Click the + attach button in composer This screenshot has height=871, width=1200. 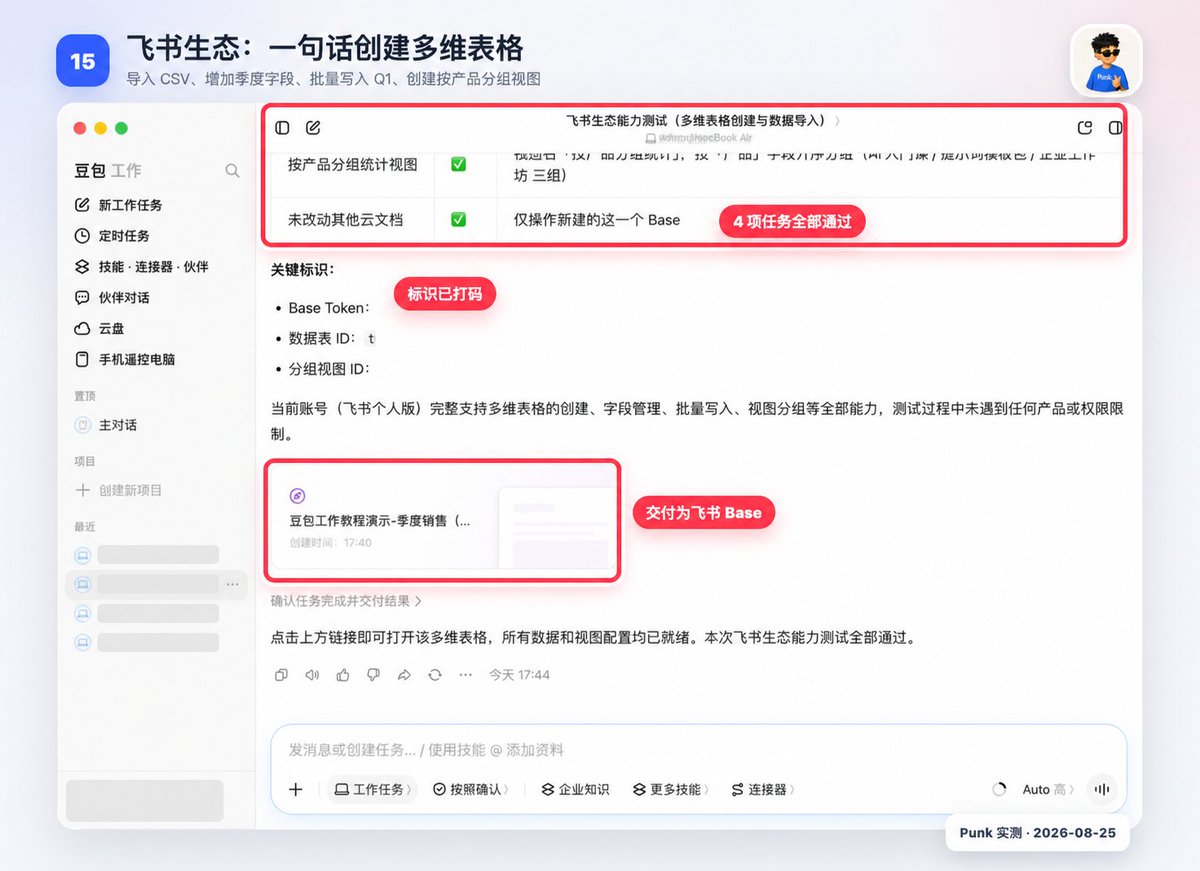(296, 789)
